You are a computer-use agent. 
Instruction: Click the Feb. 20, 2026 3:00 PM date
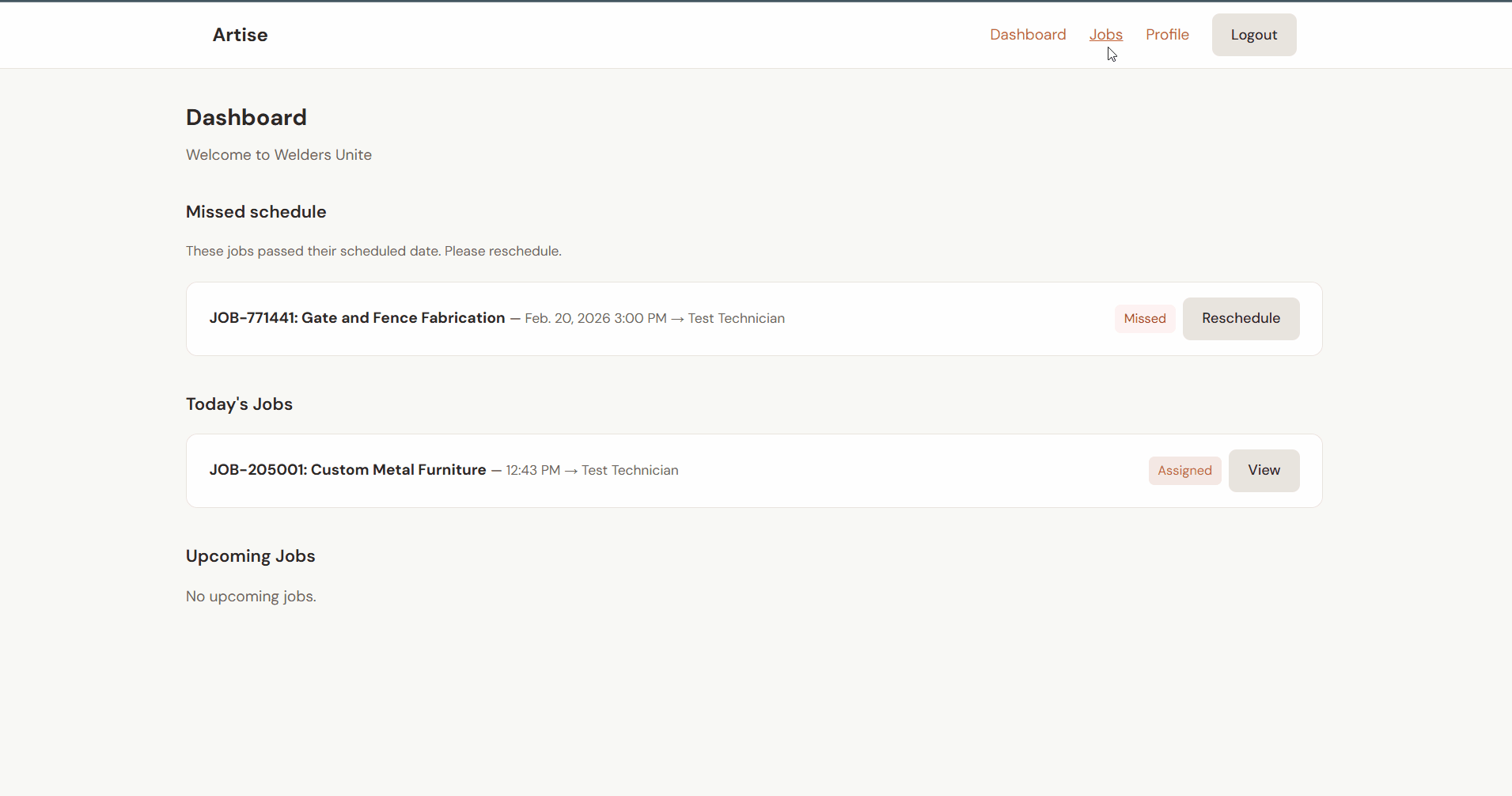(595, 319)
